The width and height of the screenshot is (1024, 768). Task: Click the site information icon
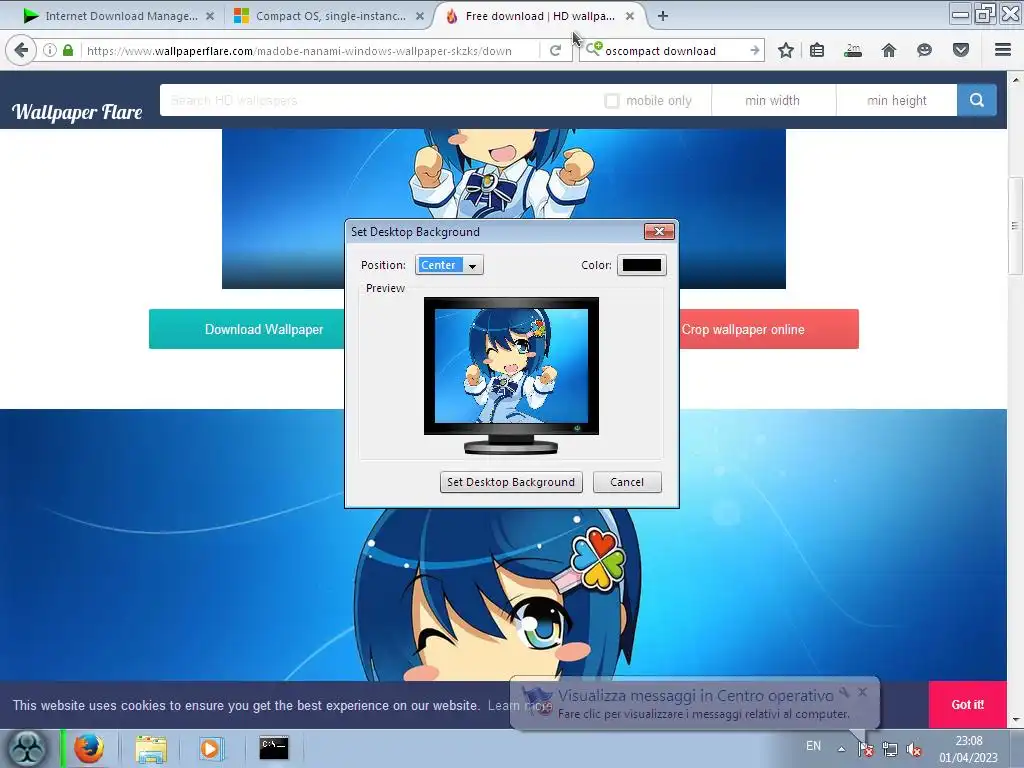(x=50, y=50)
